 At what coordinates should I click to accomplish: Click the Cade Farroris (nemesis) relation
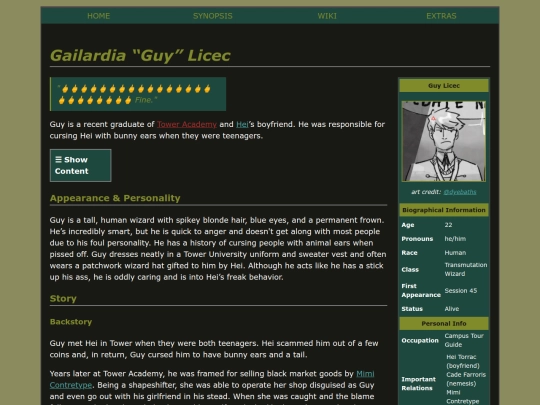[466, 379]
